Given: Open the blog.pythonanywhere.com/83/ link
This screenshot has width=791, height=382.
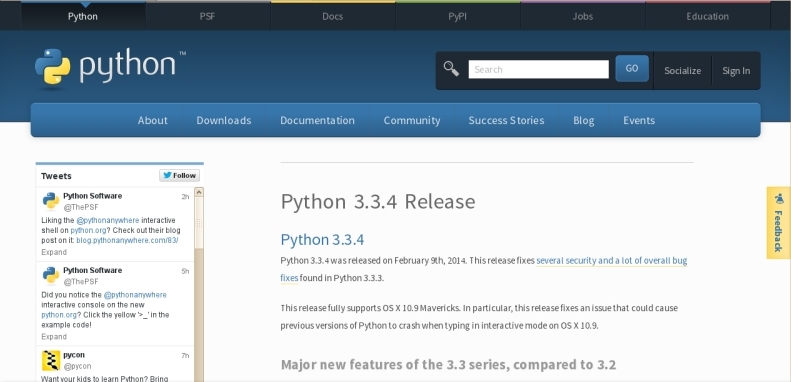Looking at the screenshot, I should click(x=127, y=240).
